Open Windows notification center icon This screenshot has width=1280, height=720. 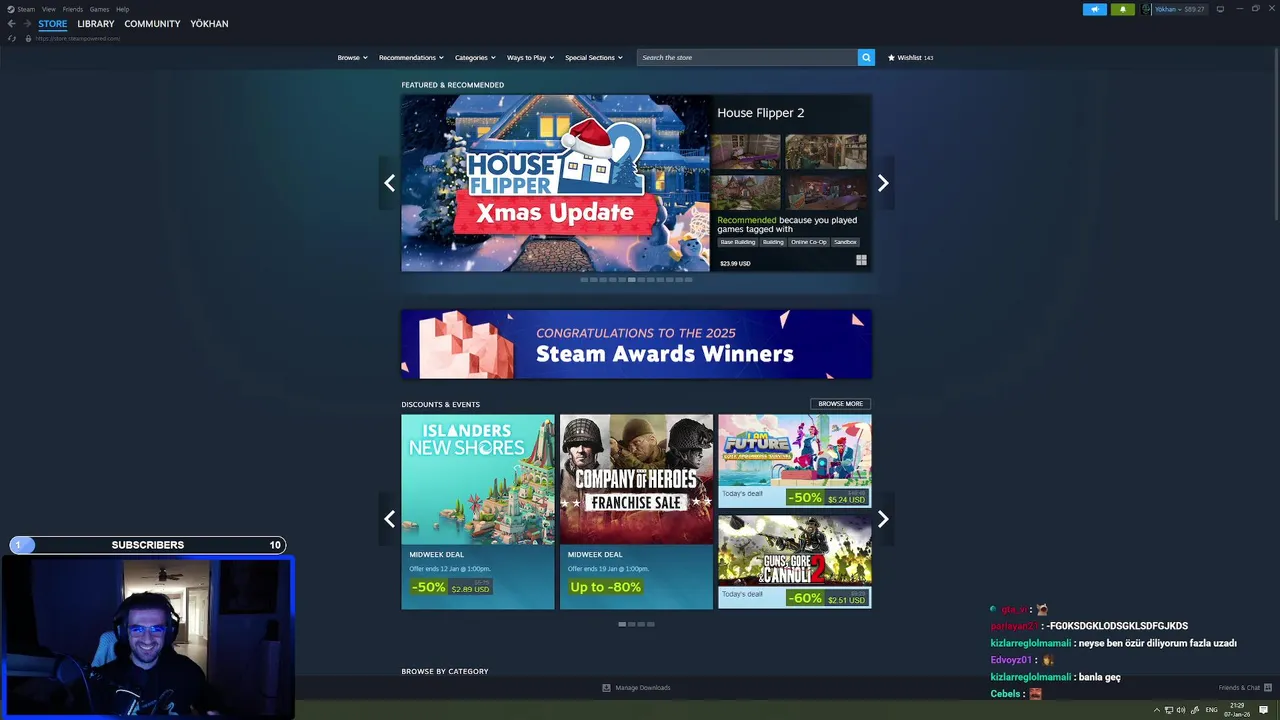pos(1263,710)
